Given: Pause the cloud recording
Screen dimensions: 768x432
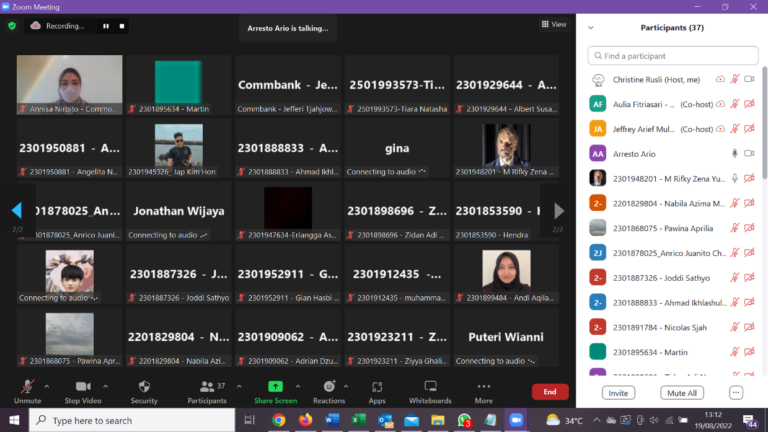Looking at the screenshot, I should [106, 26].
